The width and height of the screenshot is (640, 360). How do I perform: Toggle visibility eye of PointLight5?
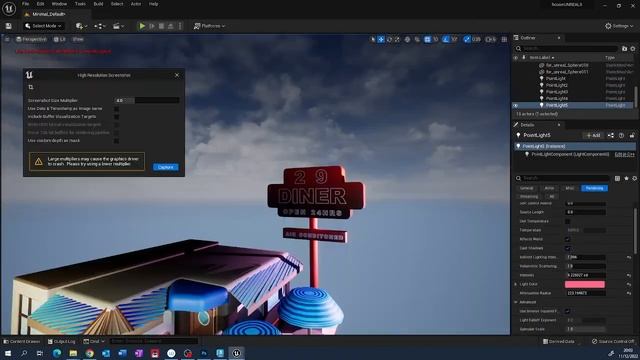(x=516, y=105)
